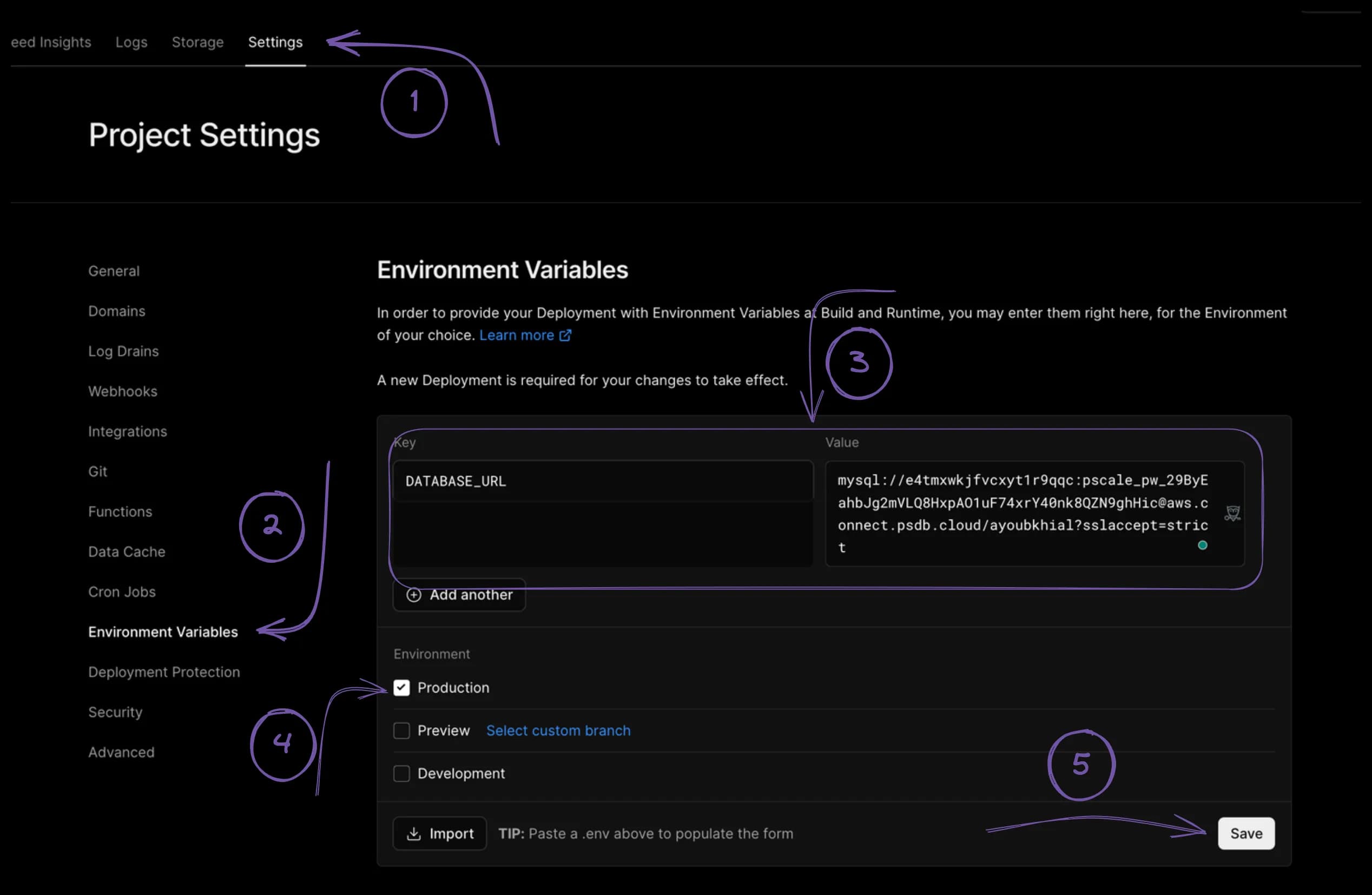Screen dimensions: 1372x895
Task: Open Functions settings
Action: tap(120, 511)
